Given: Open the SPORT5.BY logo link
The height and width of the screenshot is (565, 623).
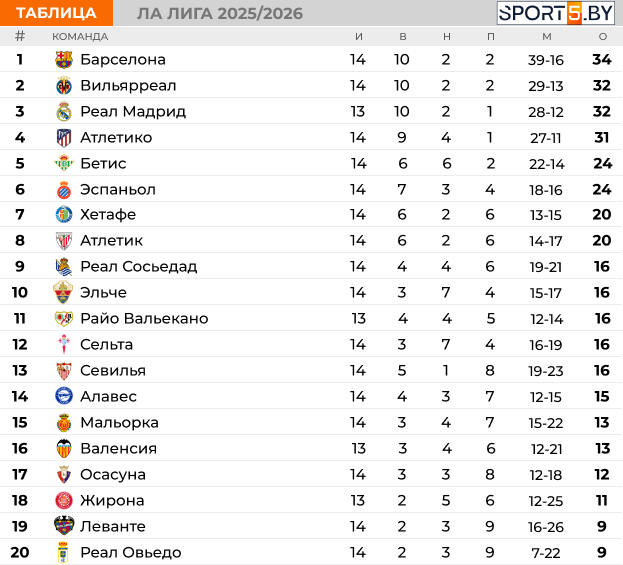Looking at the screenshot, I should [x=557, y=13].
